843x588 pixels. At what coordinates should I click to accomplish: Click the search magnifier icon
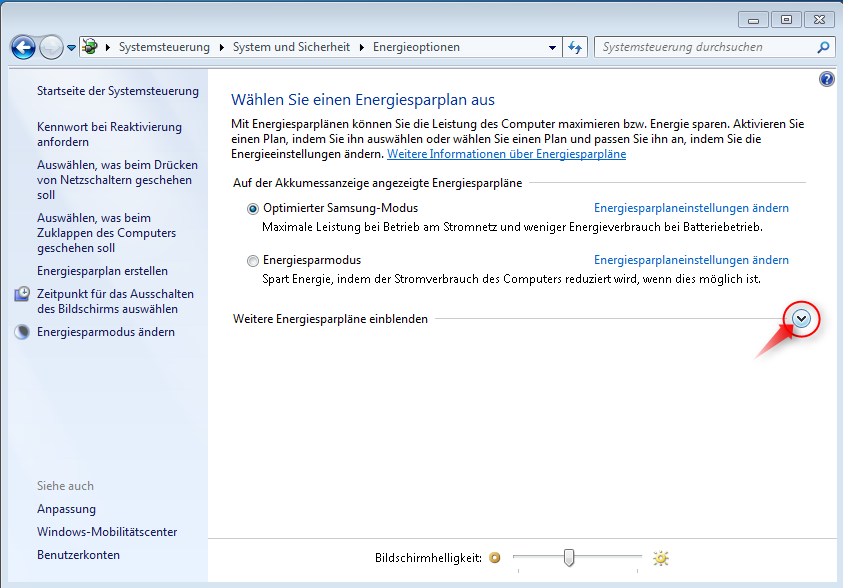click(x=822, y=47)
